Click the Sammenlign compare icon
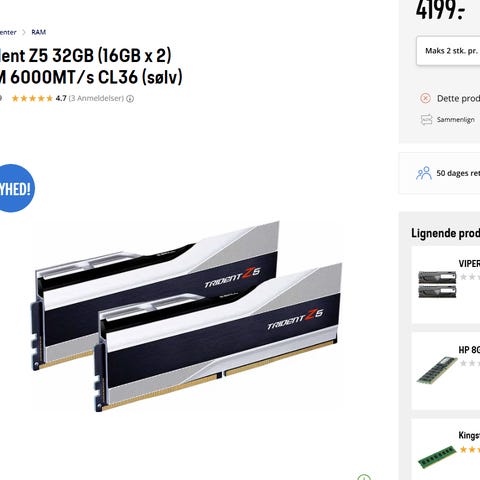The width and height of the screenshot is (480, 480). click(x=426, y=119)
